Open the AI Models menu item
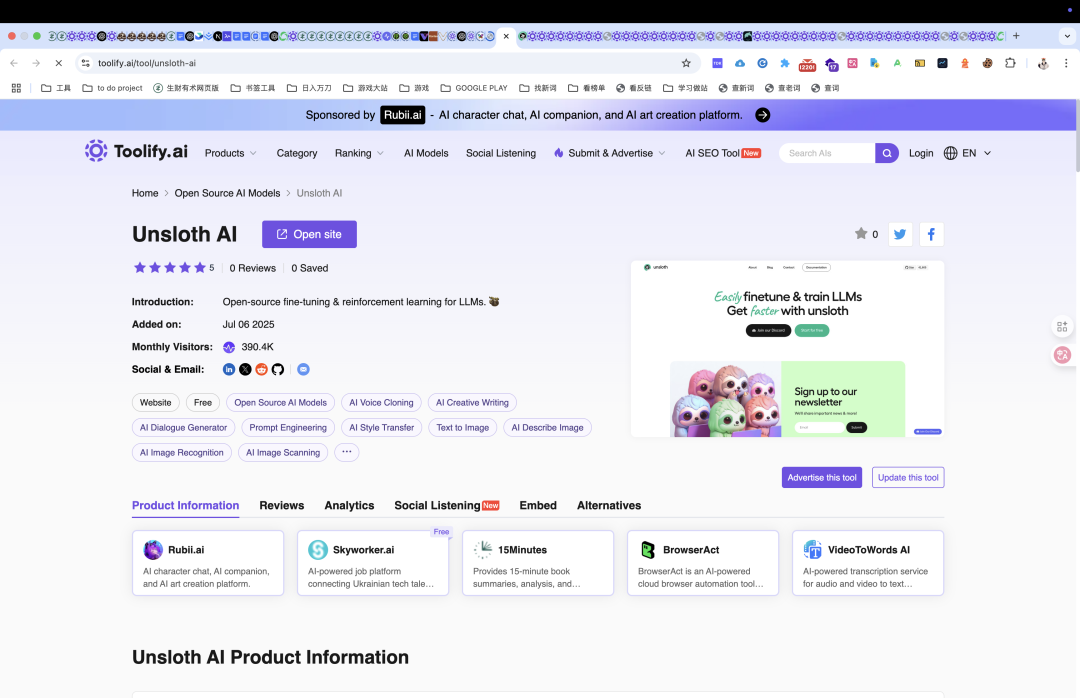The height and width of the screenshot is (698, 1080). tap(426, 153)
